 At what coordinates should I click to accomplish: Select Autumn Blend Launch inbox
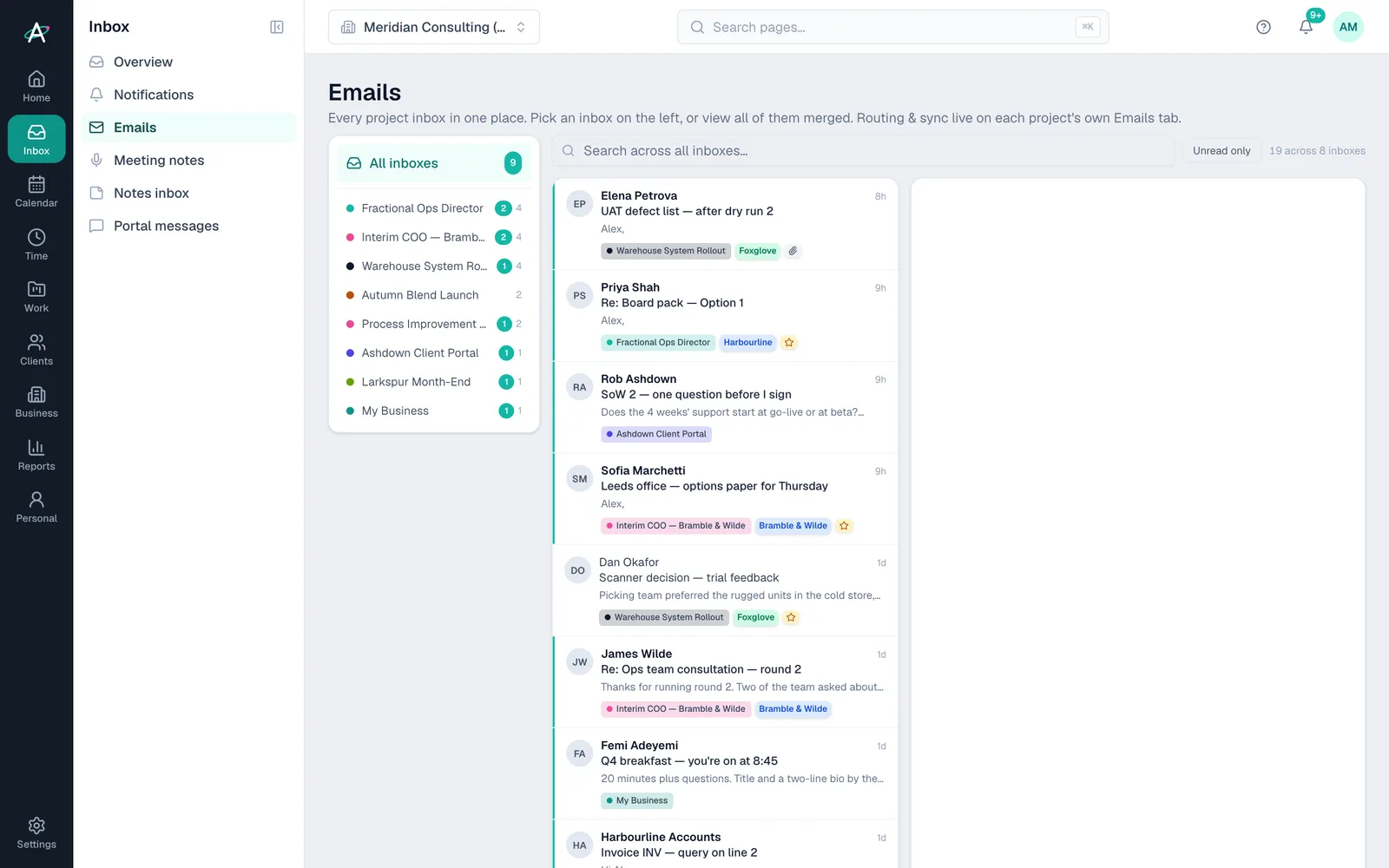coord(434,295)
